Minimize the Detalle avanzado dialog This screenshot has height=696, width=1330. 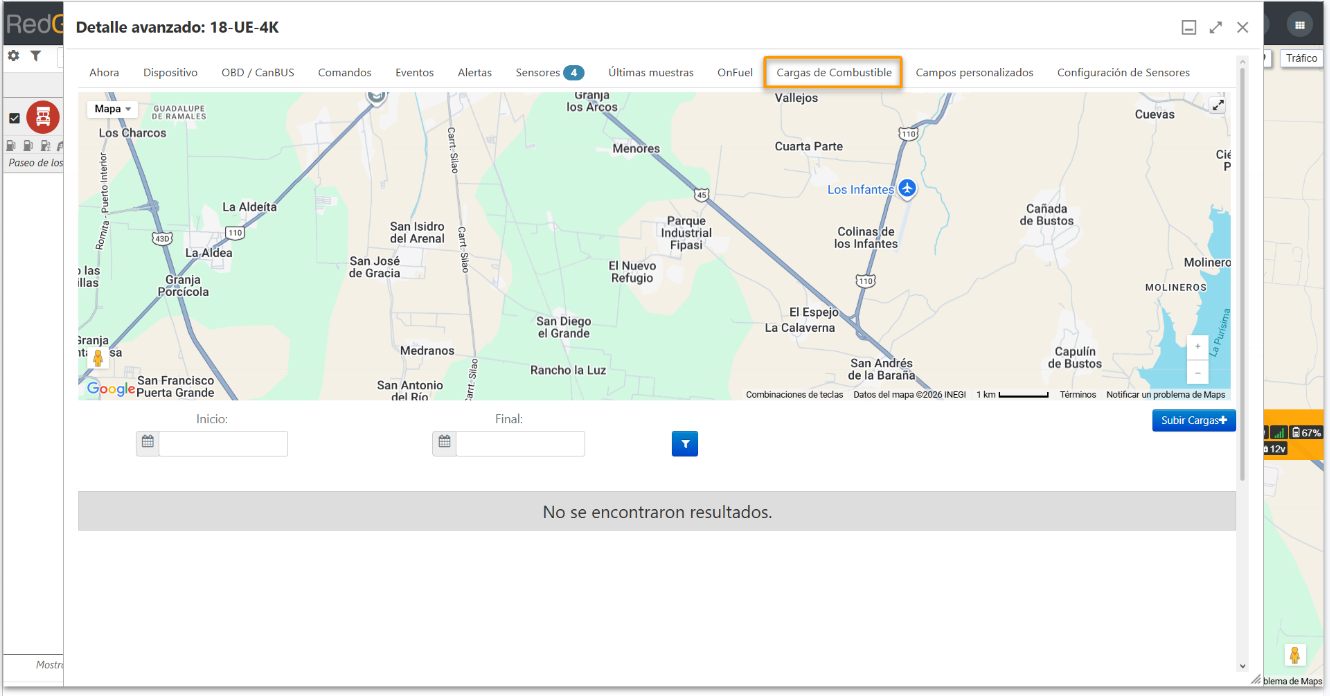click(x=1189, y=28)
